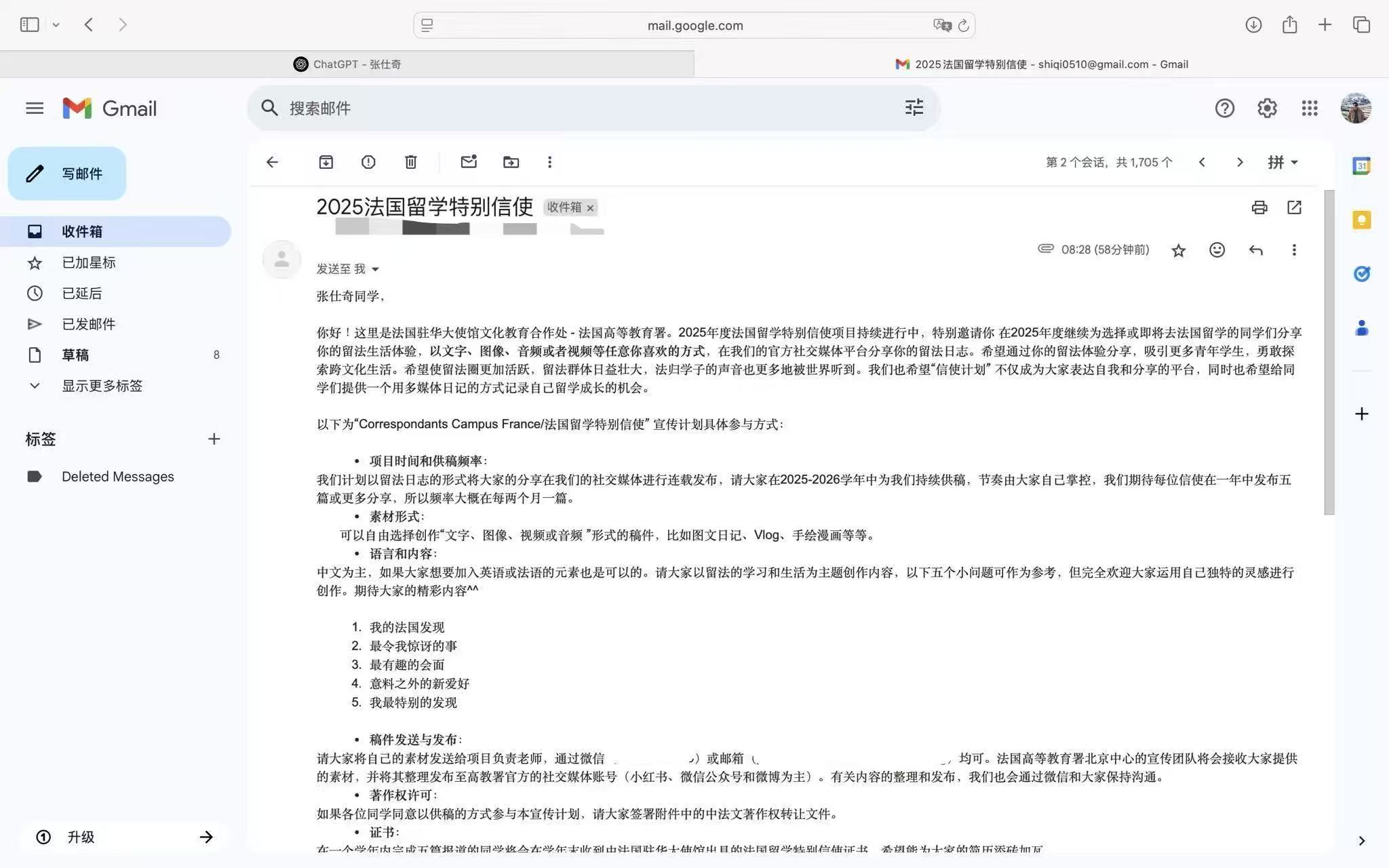Open the Safari share menu

pos(1289,25)
